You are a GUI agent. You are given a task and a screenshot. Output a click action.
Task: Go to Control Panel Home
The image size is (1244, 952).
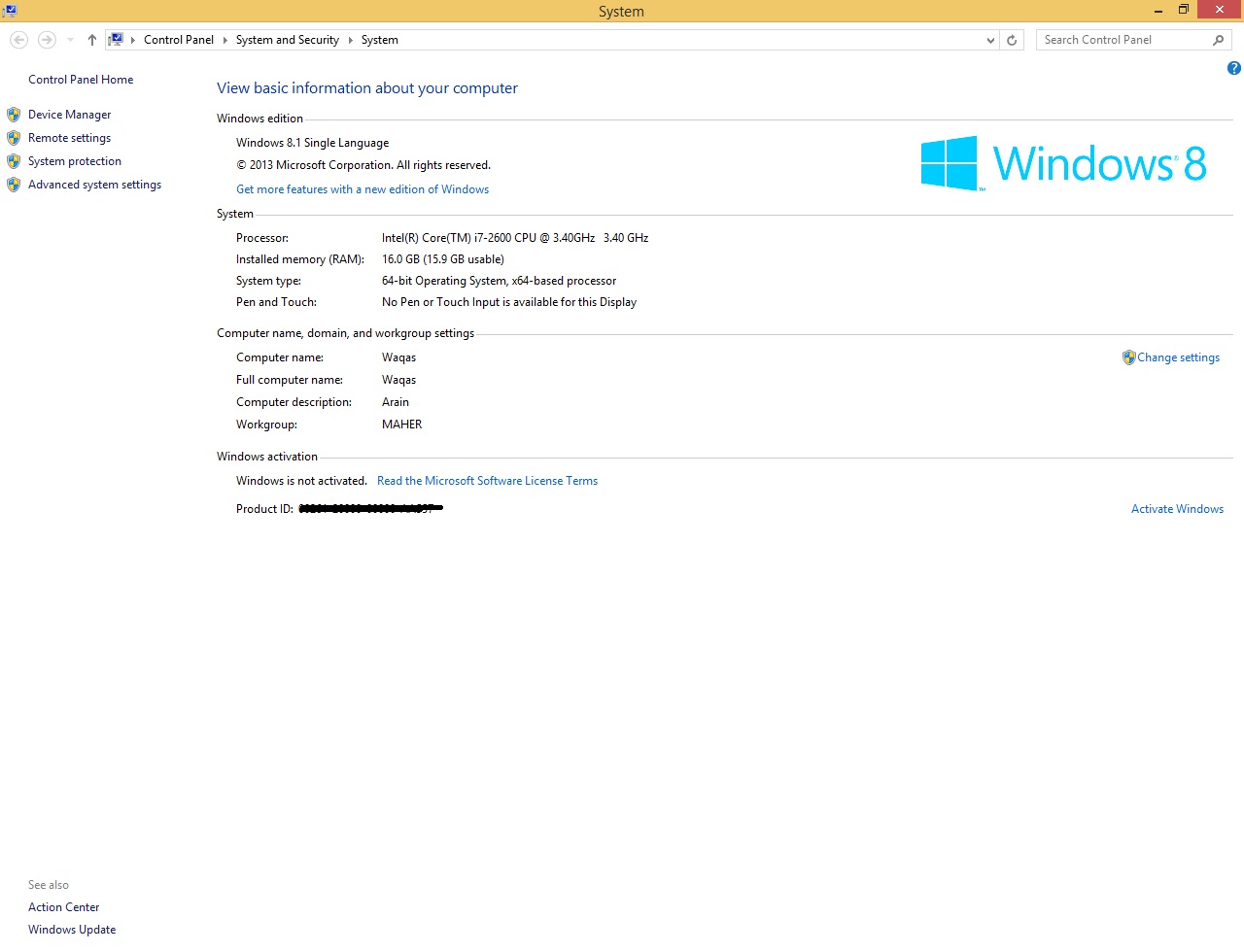tap(81, 80)
